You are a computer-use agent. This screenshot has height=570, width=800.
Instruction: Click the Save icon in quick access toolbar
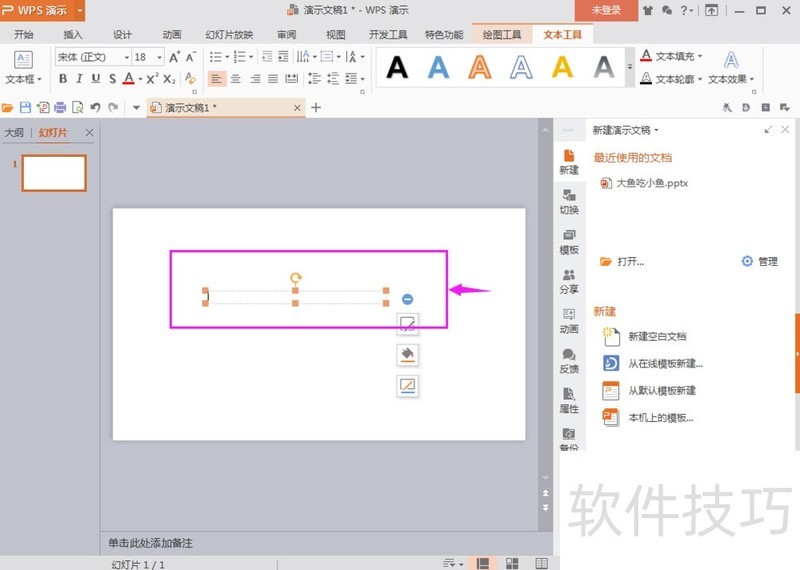(x=26, y=107)
